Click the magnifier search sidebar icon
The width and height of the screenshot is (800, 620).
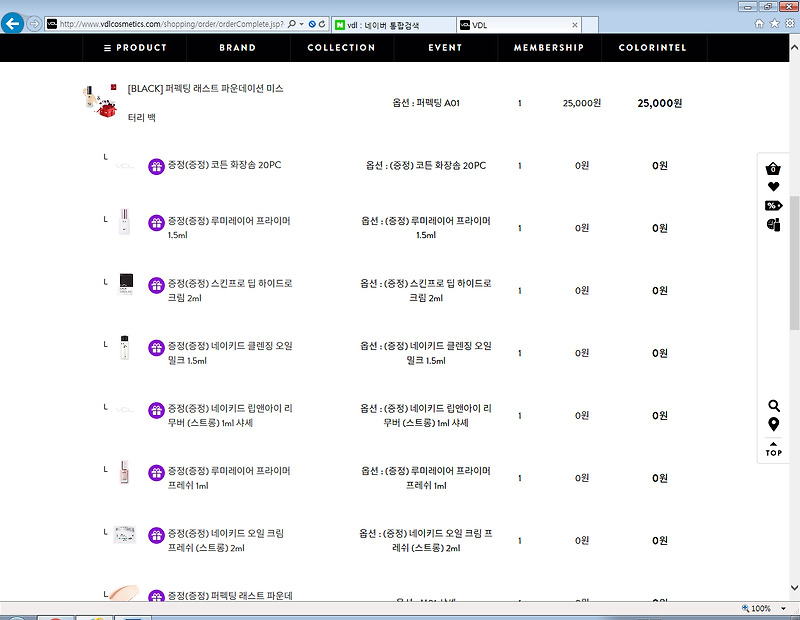pos(774,406)
